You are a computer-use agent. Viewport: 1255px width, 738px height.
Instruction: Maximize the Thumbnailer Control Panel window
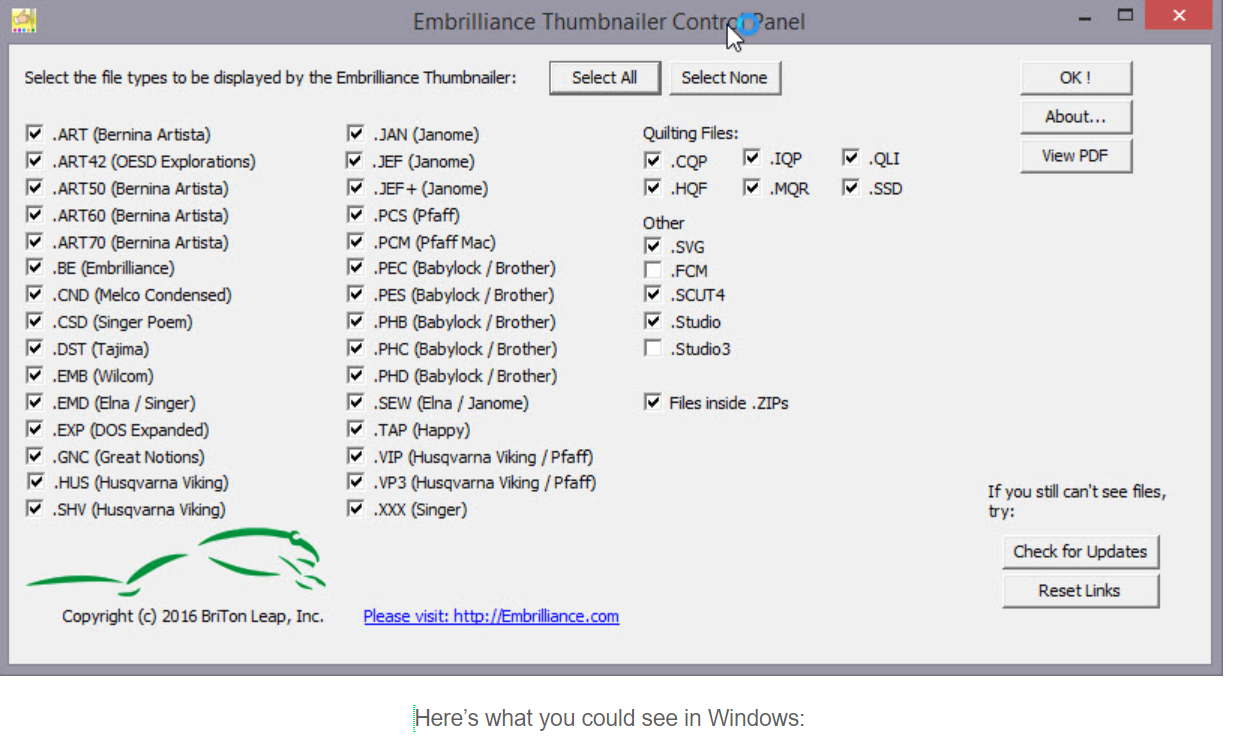1126,16
